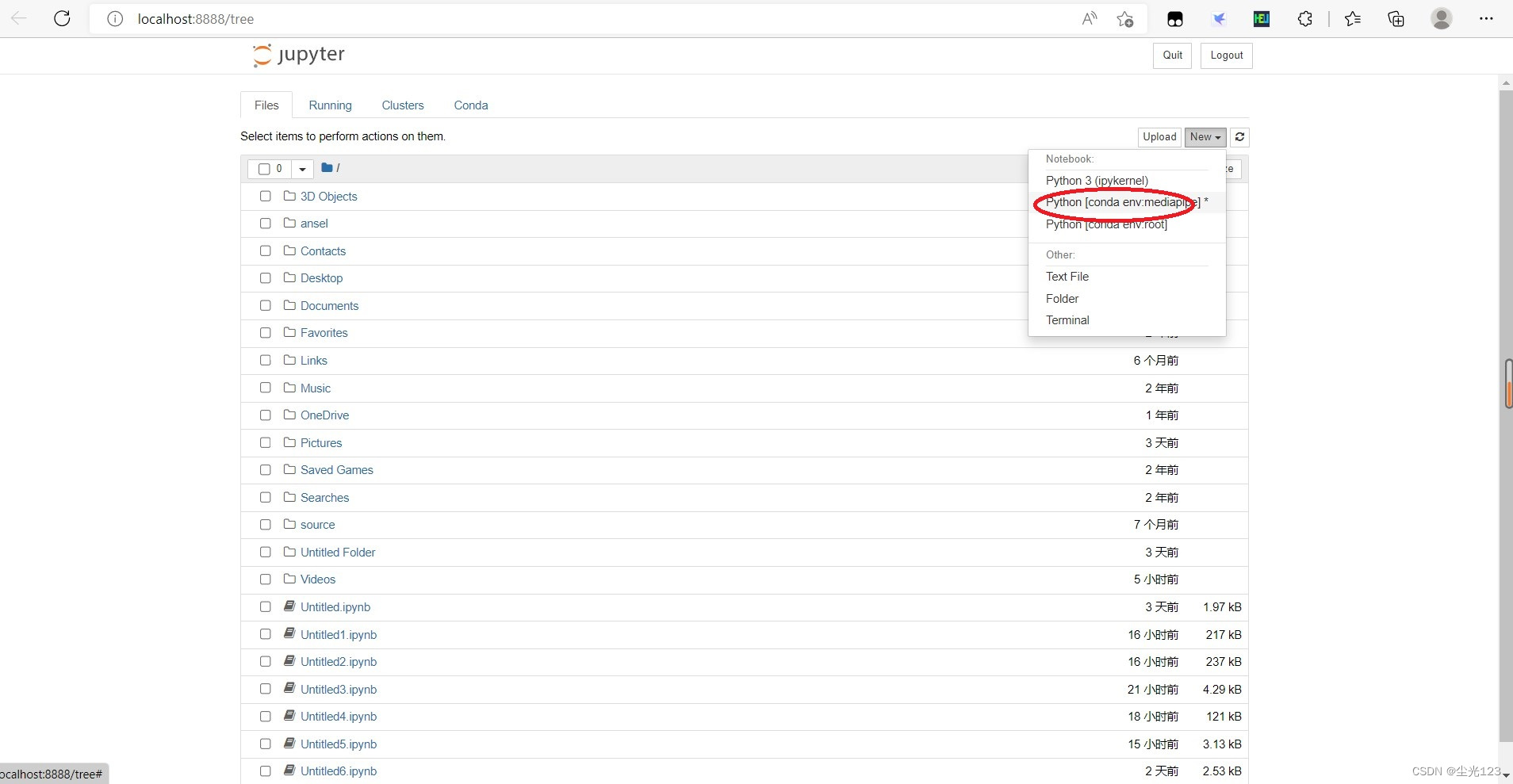The image size is (1513, 784).
Task: Click folder icon of Desktop row
Action: 289,277
